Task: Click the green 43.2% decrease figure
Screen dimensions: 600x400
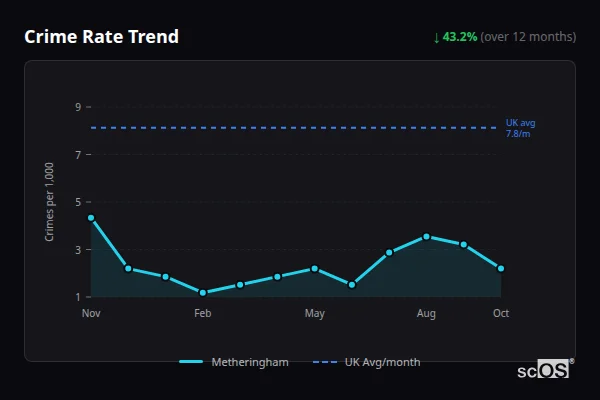Action: click(460, 37)
